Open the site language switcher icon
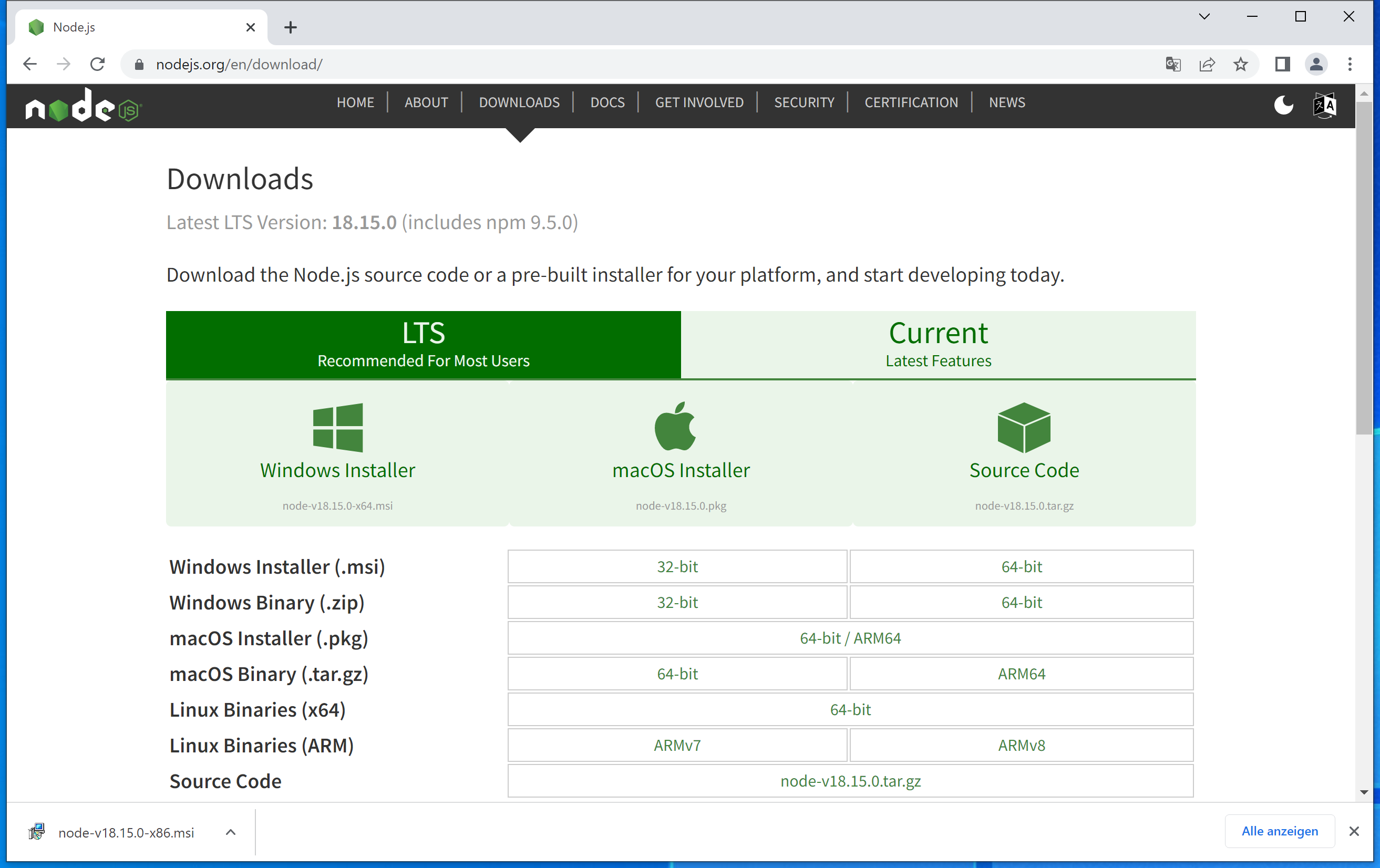 coord(1324,106)
